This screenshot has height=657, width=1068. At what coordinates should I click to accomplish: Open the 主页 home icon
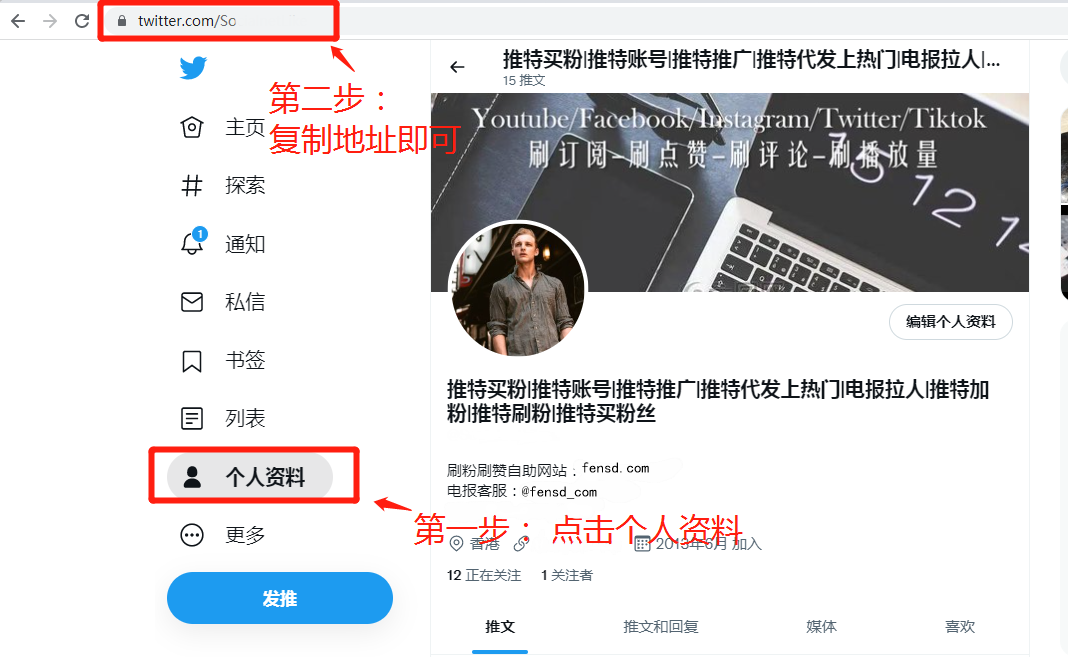[192, 127]
